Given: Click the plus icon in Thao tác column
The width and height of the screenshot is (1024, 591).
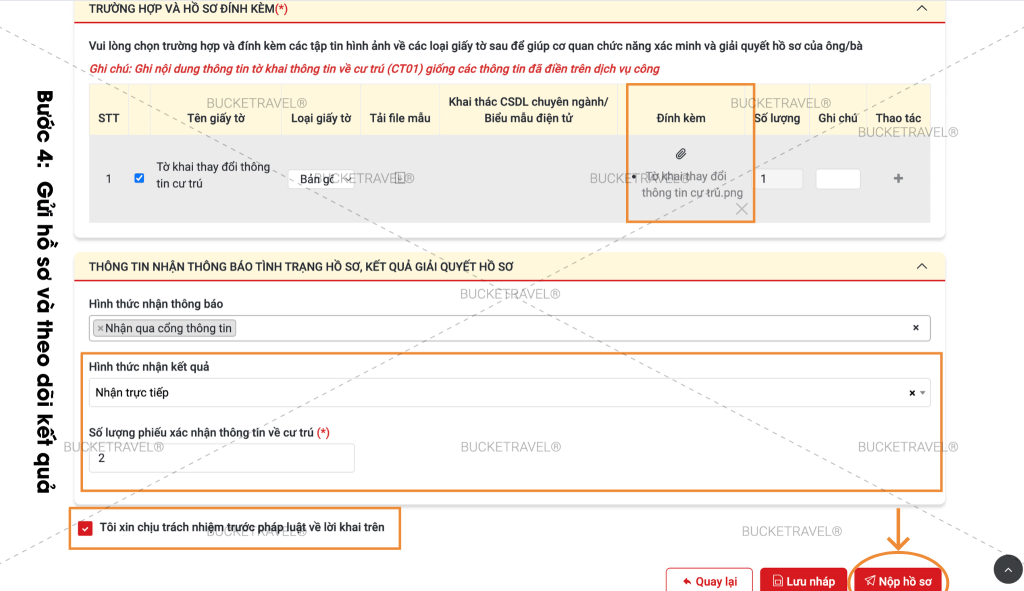Looking at the screenshot, I should coord(898,179).
